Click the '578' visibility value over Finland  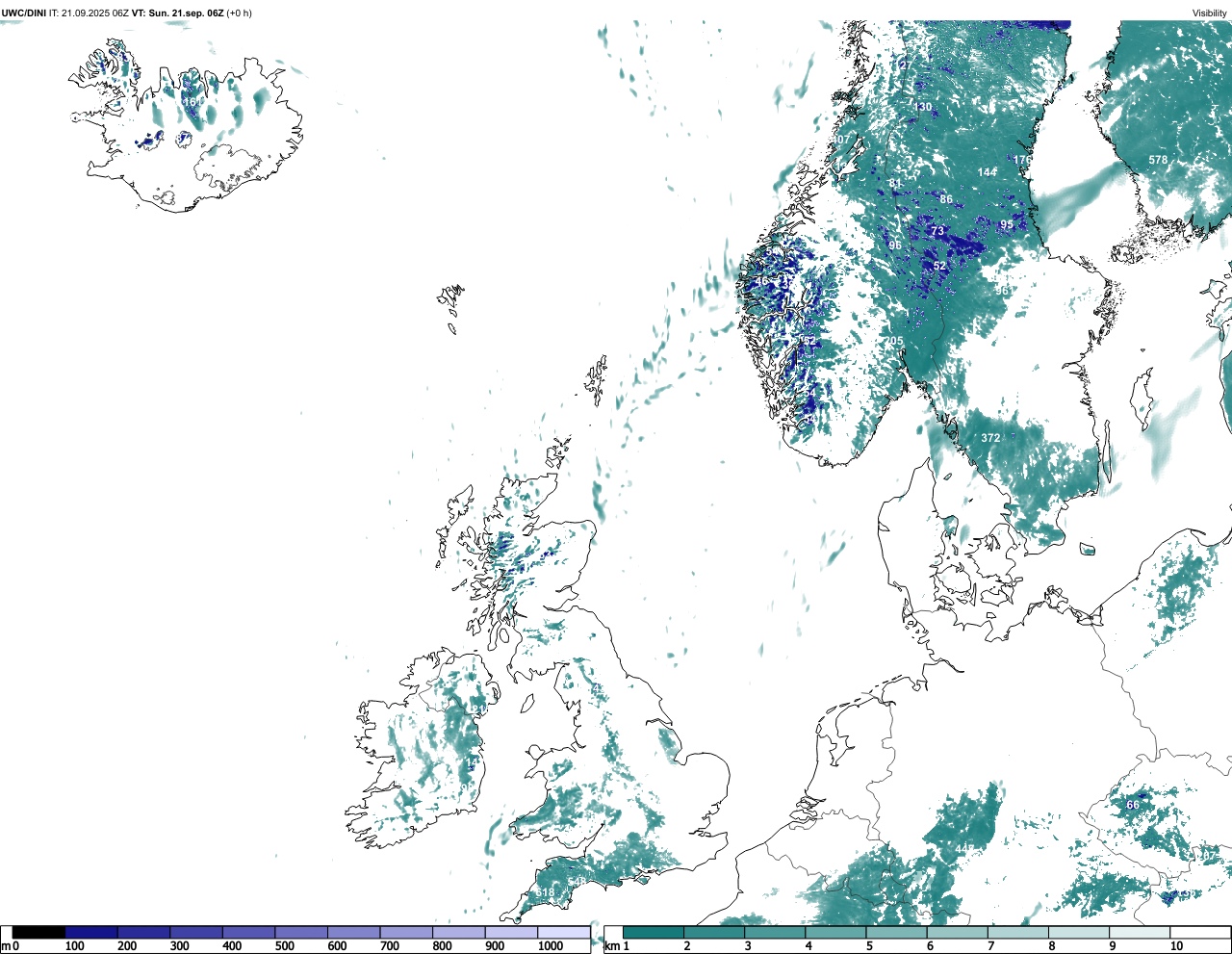click(1158, 161)
